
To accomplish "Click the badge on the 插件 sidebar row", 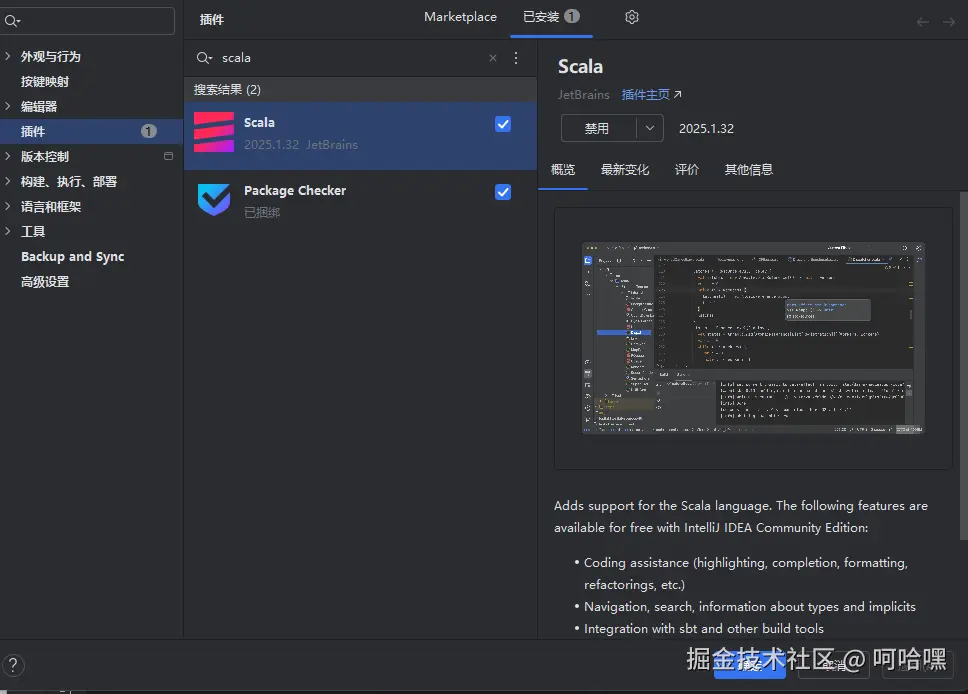I will pyautogui.click(x=149, y=131).
